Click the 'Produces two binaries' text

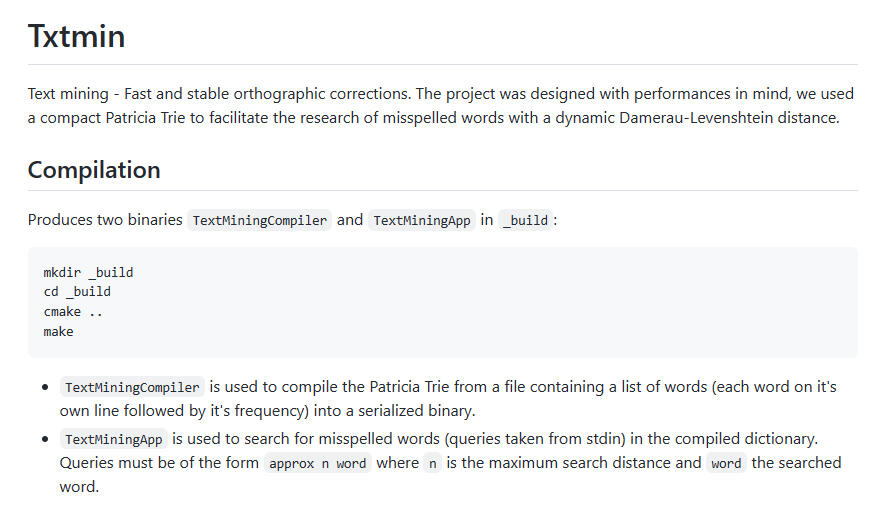pos(104,220)
